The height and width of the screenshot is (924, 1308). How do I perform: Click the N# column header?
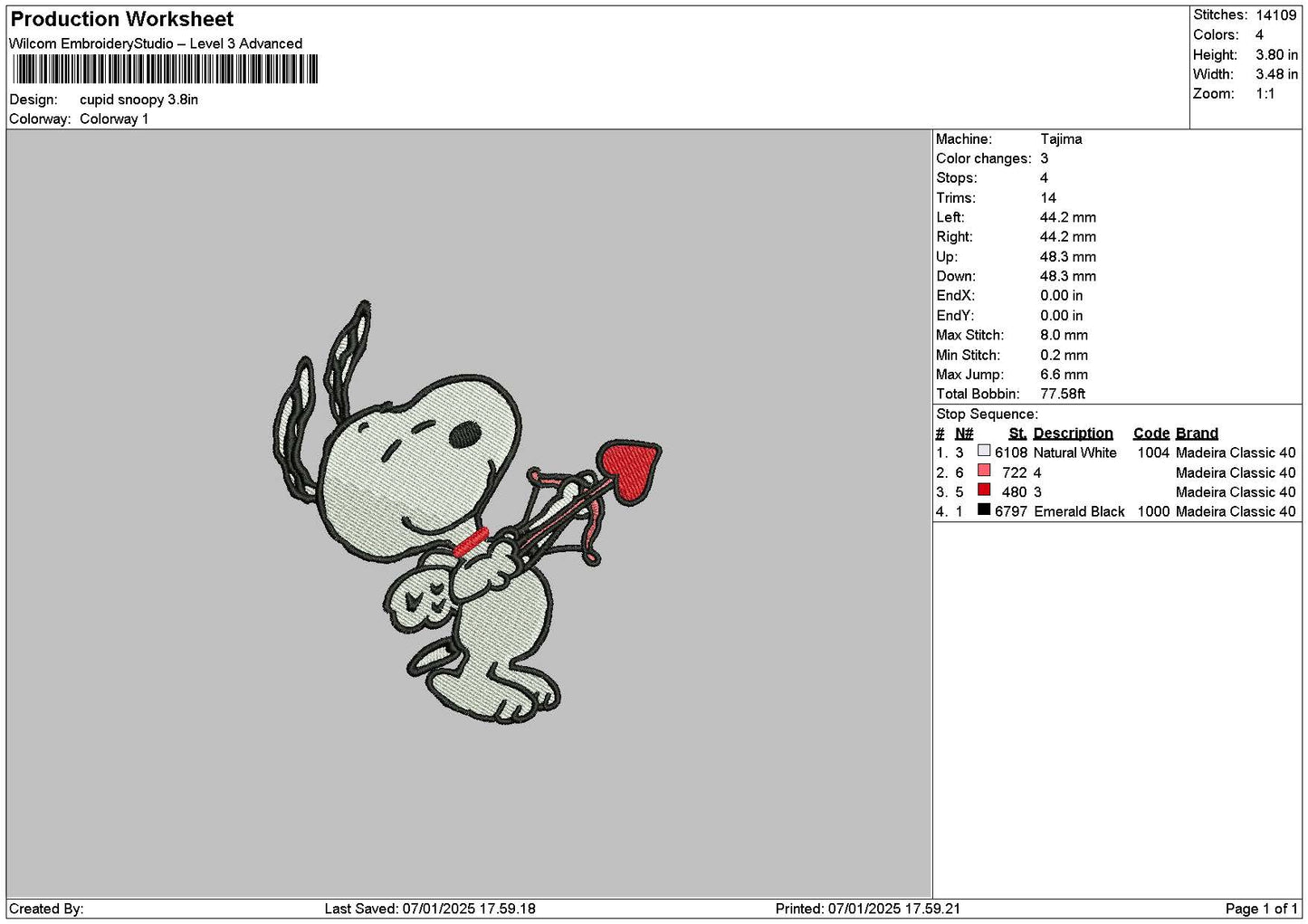[964, 433]
